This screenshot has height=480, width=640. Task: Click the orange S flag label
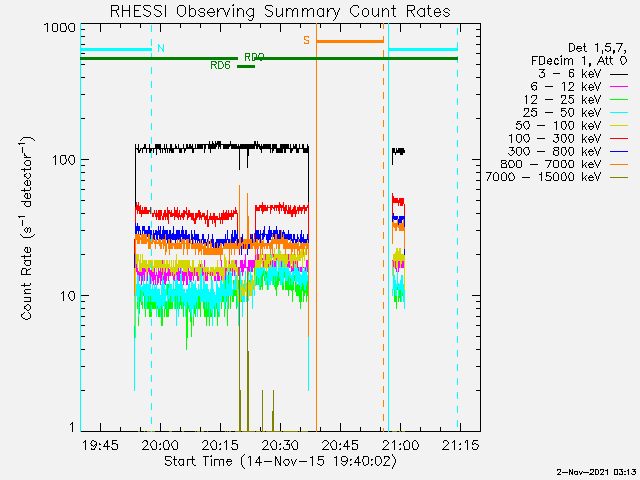point(306,40)
